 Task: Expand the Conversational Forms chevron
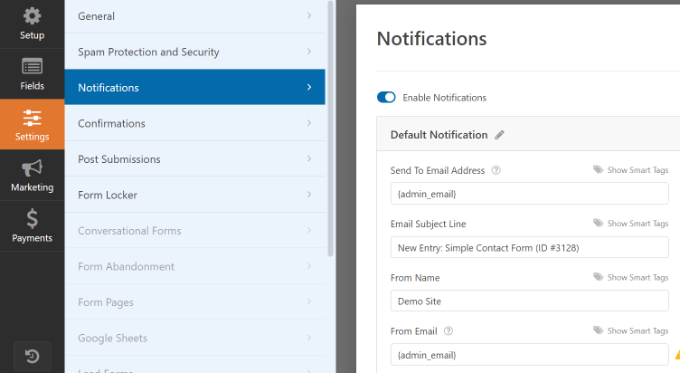pos(309,230)
